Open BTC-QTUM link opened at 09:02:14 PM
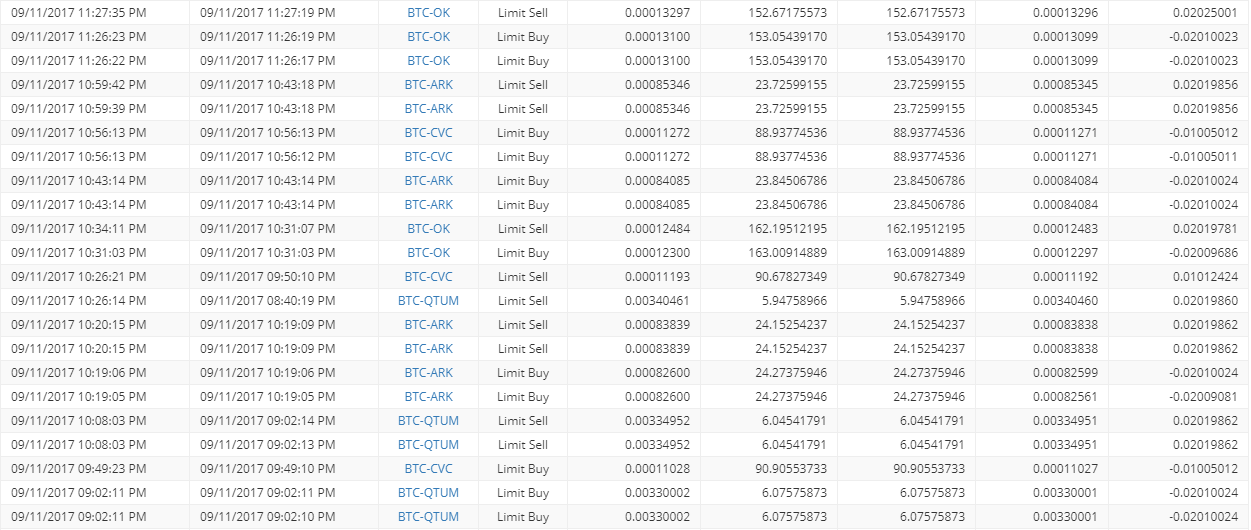This screenshot has height=530, width=1251. click(428, 421)
